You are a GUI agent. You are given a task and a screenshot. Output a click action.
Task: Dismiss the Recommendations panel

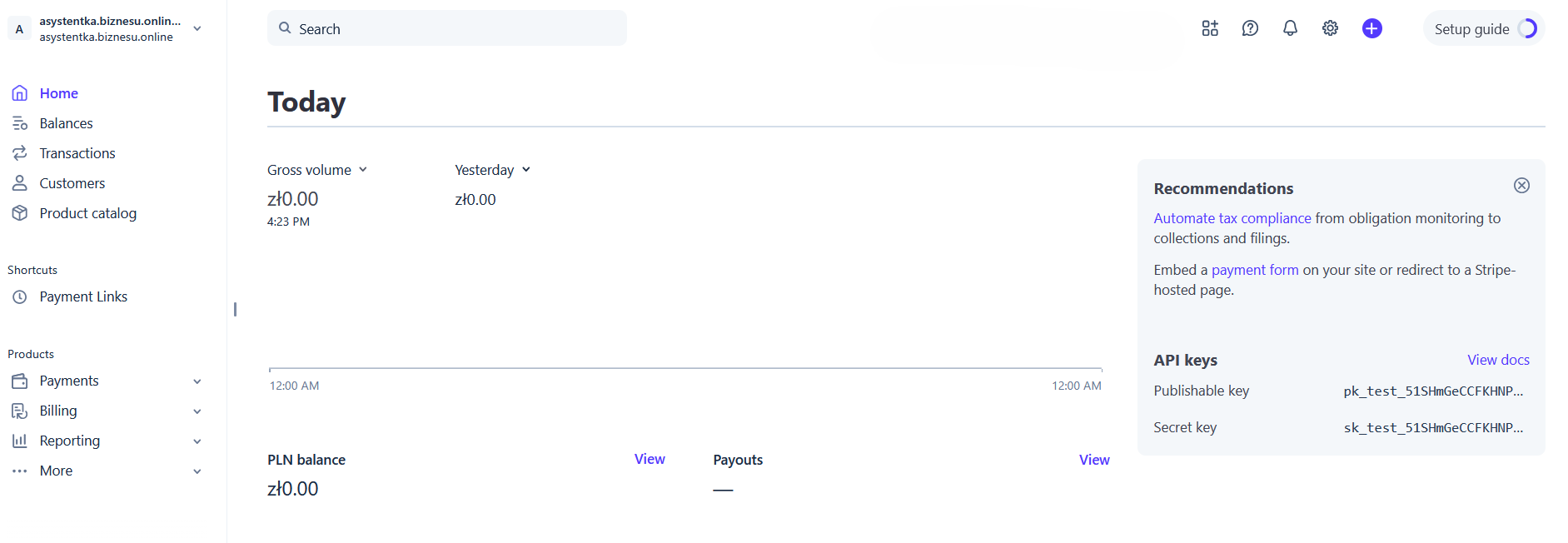click(1521, 186)
